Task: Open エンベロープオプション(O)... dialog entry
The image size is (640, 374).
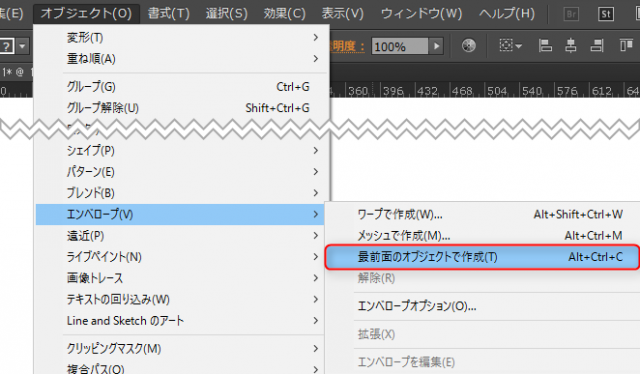Action: coord(482,306)
